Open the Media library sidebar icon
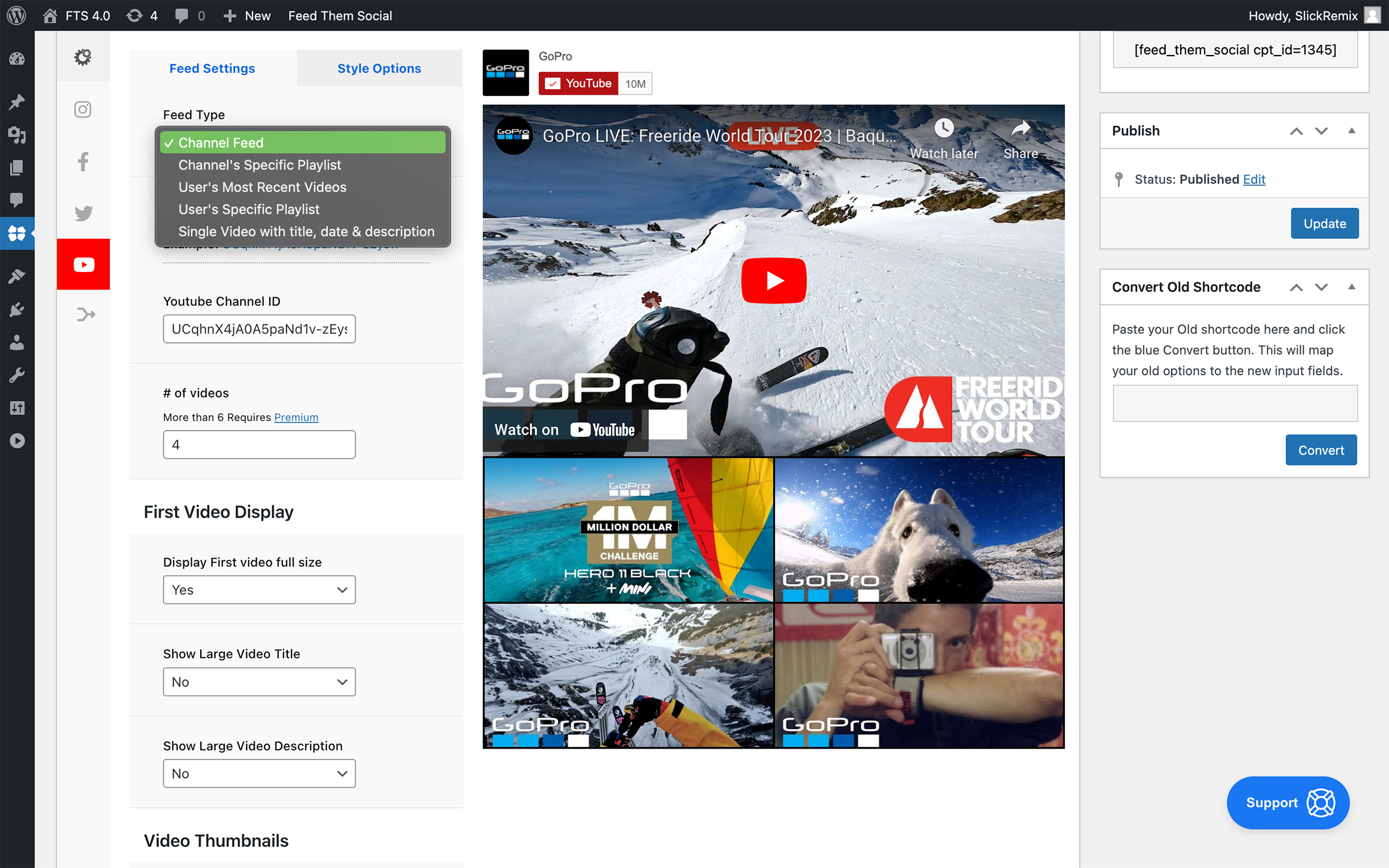Viewport: 1389px width, 868px height. 17,135
